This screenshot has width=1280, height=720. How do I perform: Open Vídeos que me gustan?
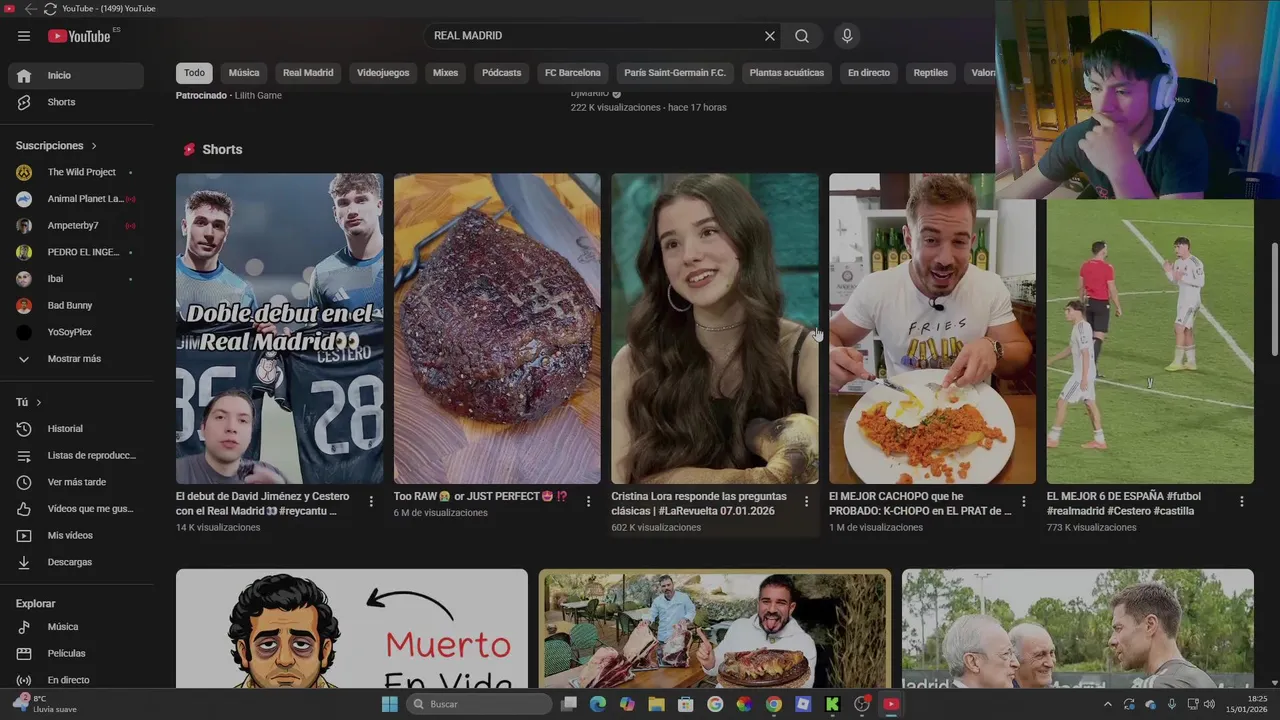tap(76, 508)
